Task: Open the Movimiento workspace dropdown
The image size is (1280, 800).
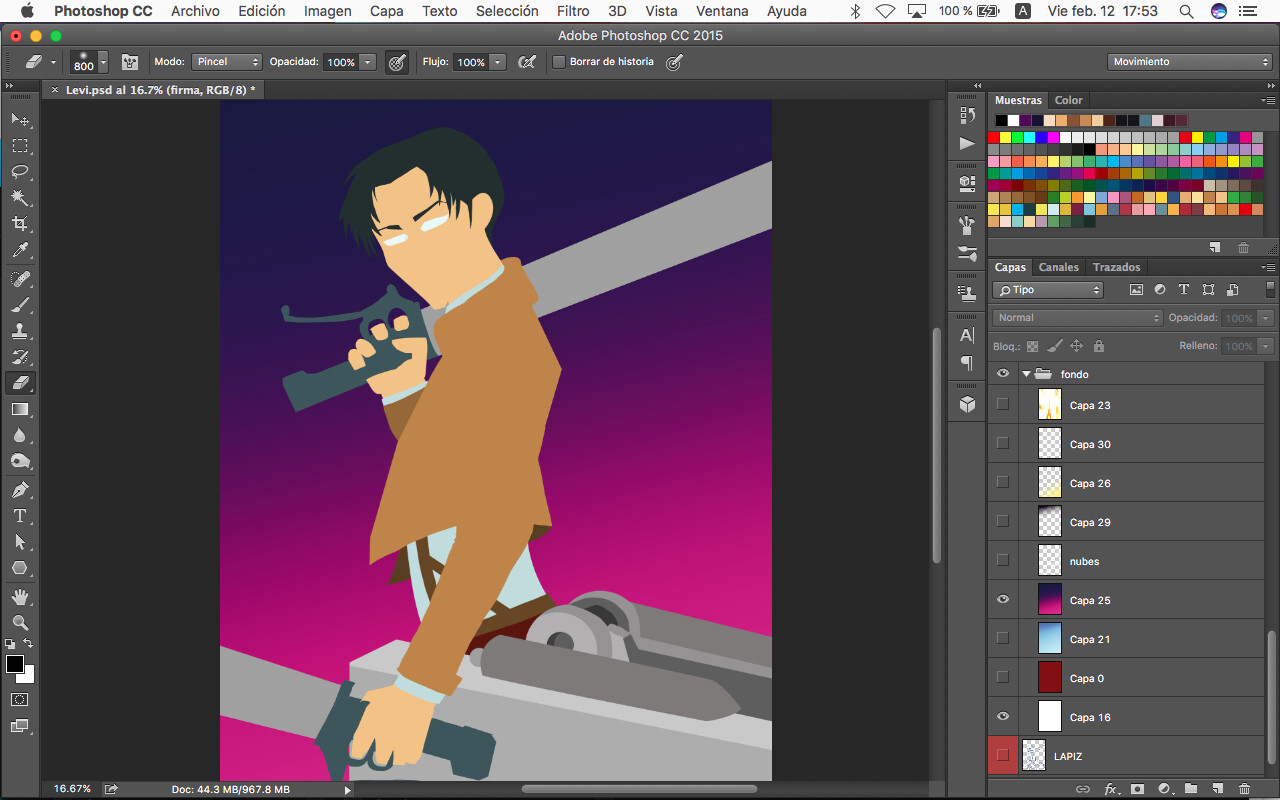Action: [x=1190, y=62]
